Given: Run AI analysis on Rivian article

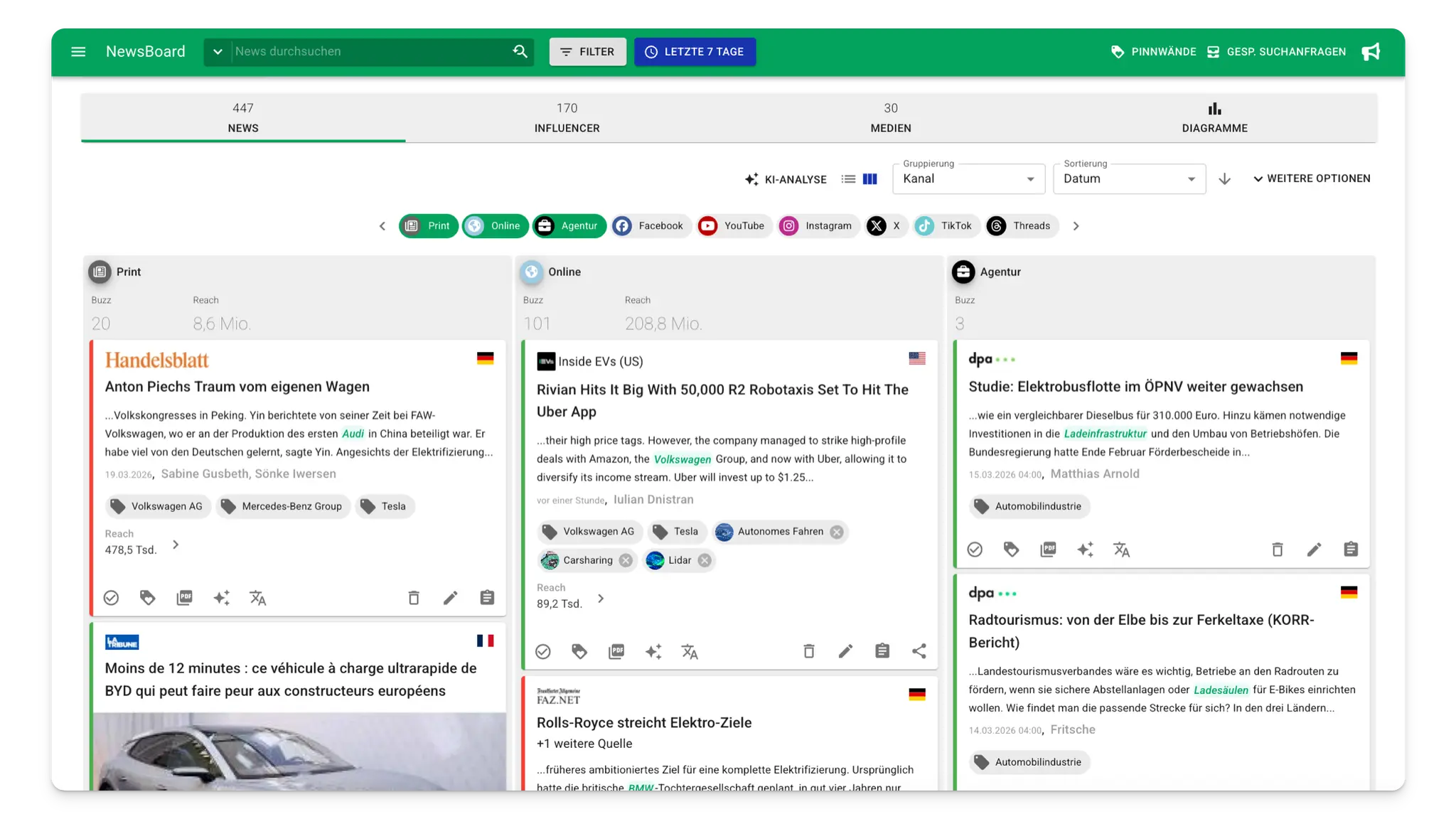Looking at the screenshot, I should 653,651.
